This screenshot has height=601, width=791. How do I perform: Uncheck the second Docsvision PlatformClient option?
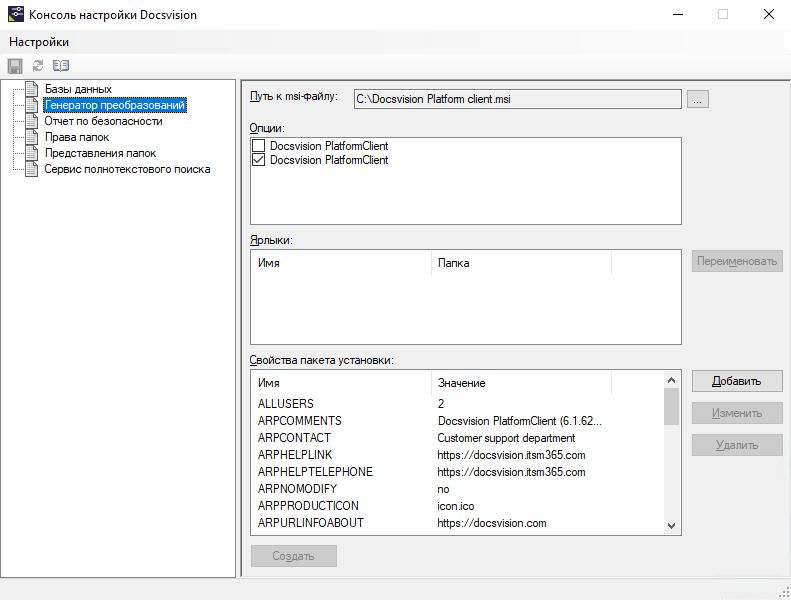[259, 160]
